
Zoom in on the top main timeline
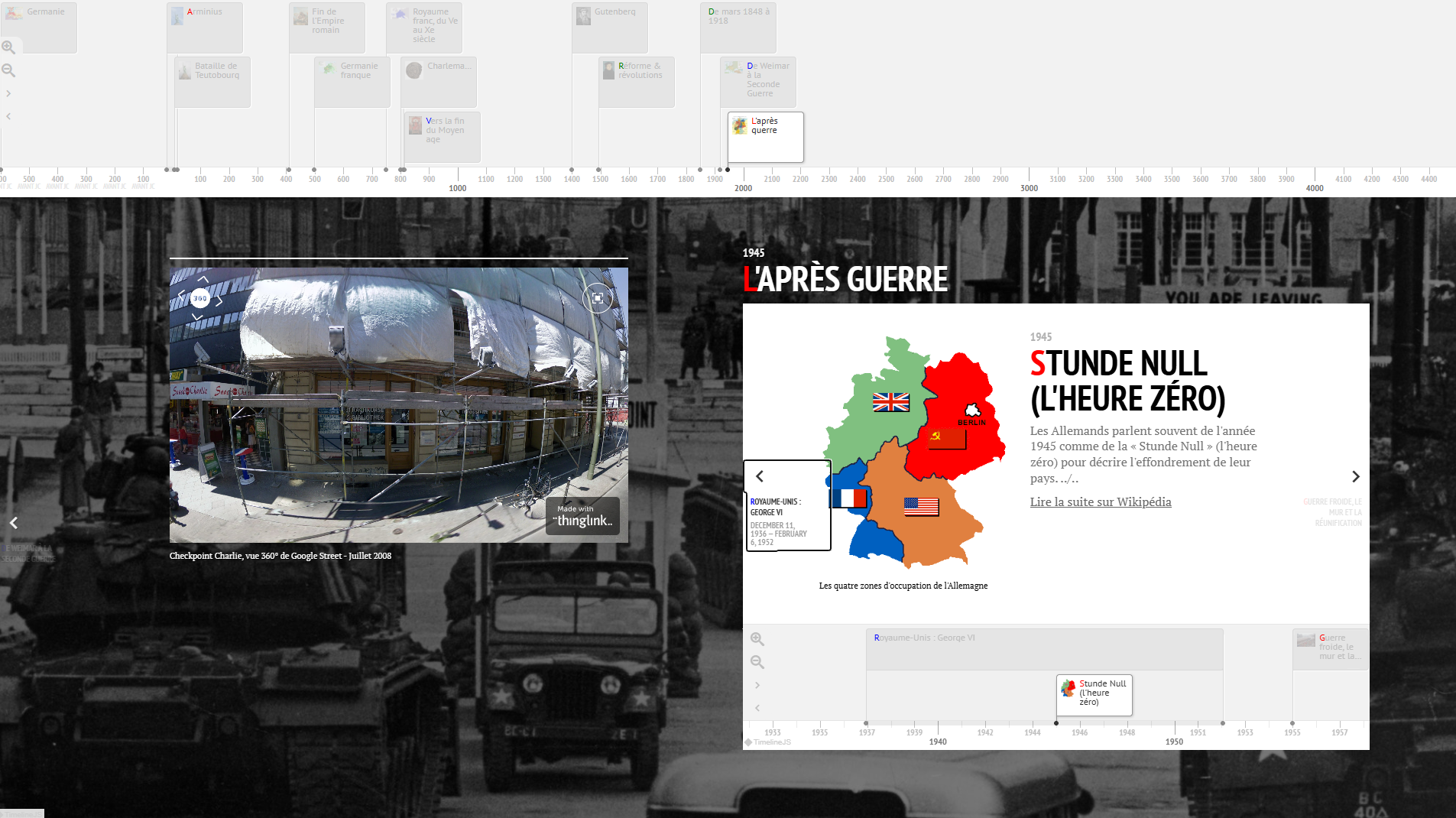pos(8,47)
